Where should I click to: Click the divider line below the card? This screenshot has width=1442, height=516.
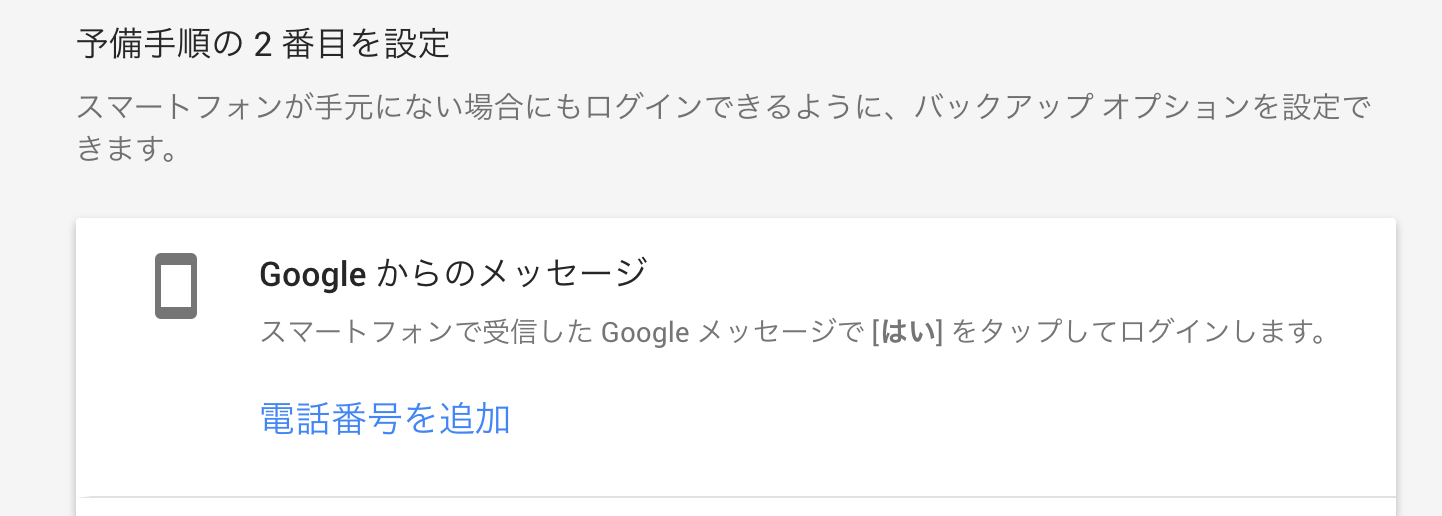[736, 496]
